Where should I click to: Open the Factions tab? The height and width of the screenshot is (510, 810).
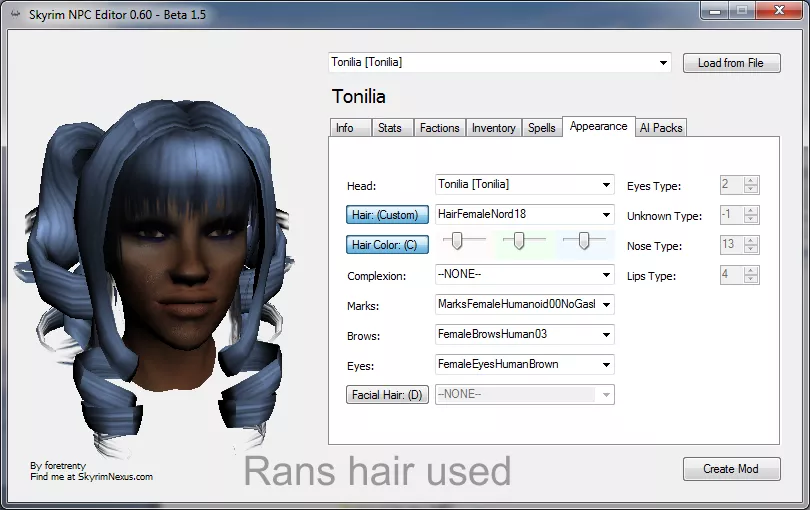click(439, 128)
